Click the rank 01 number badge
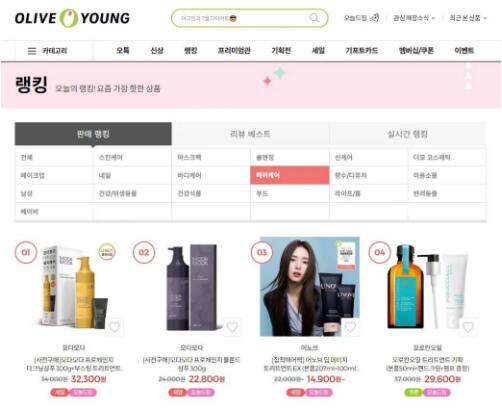Viewport: 502px width, 416px height. click(x=26, y=252)
